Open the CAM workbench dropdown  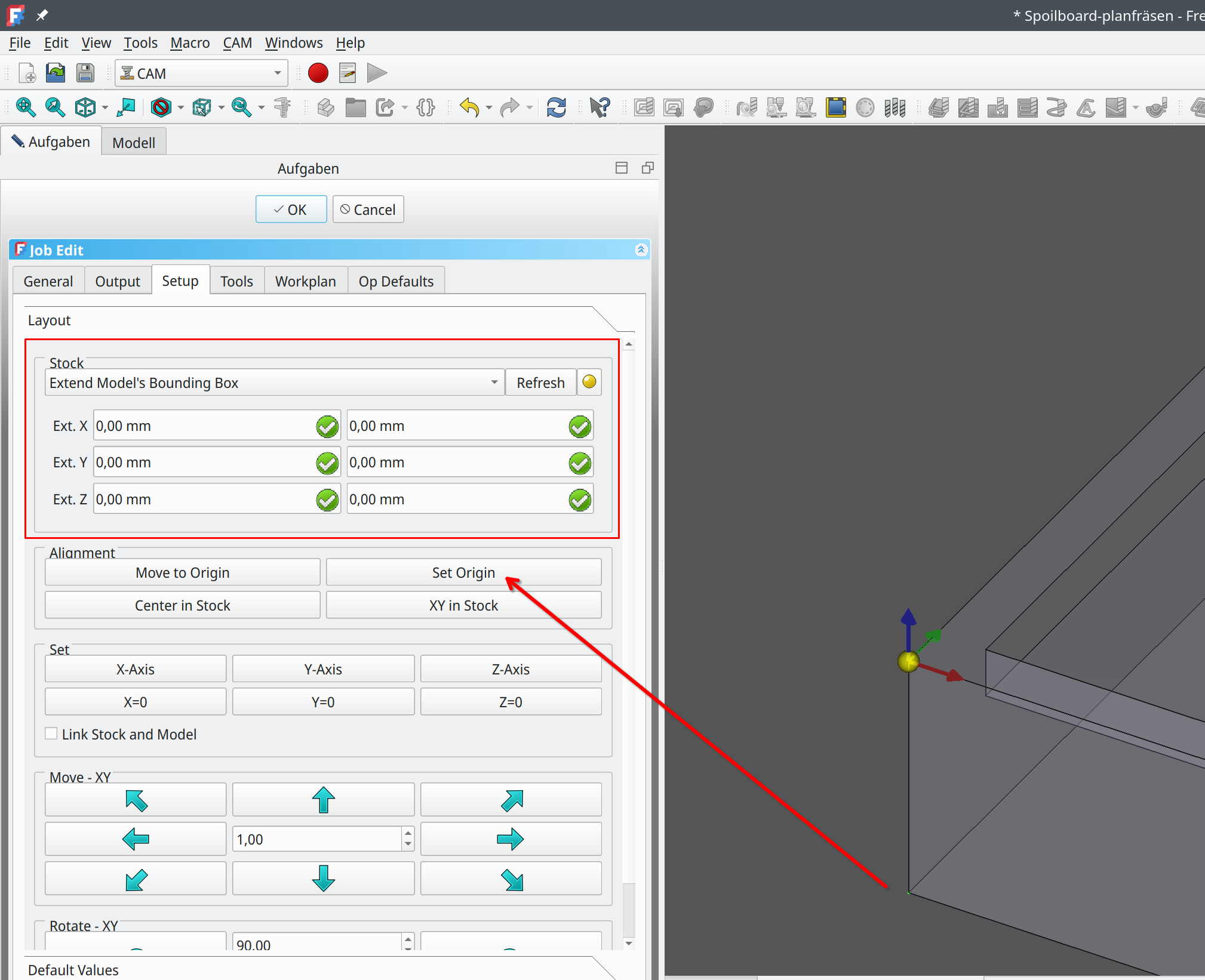201,73
